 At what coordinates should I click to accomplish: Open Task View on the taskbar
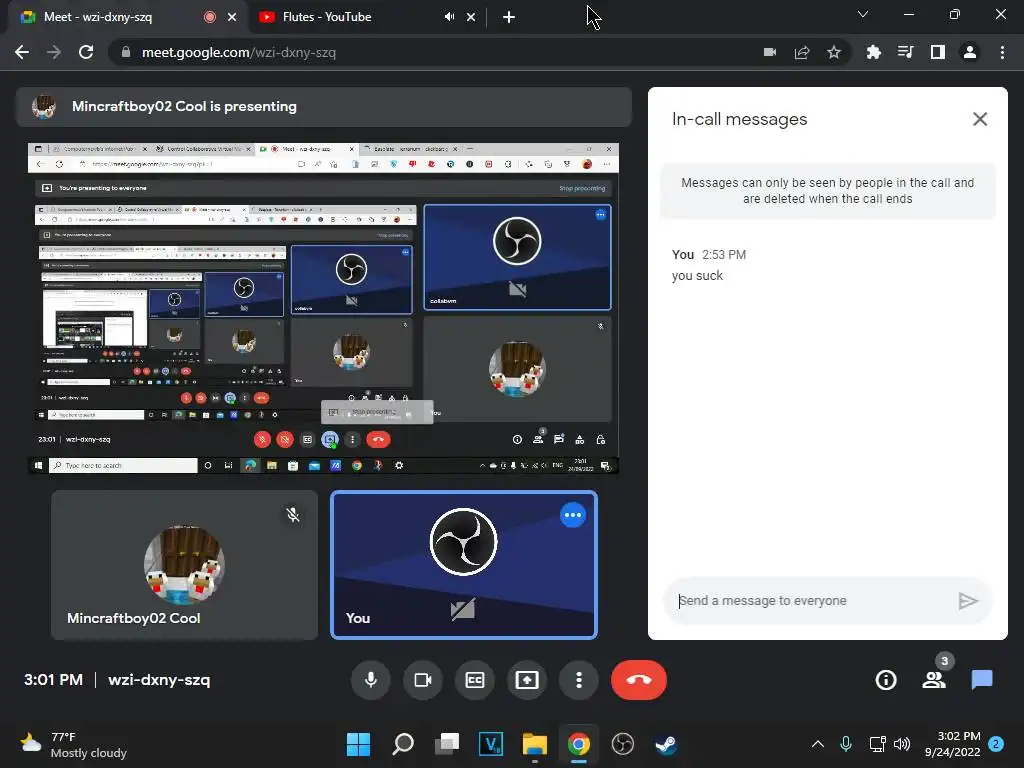(x=447, y=744)
